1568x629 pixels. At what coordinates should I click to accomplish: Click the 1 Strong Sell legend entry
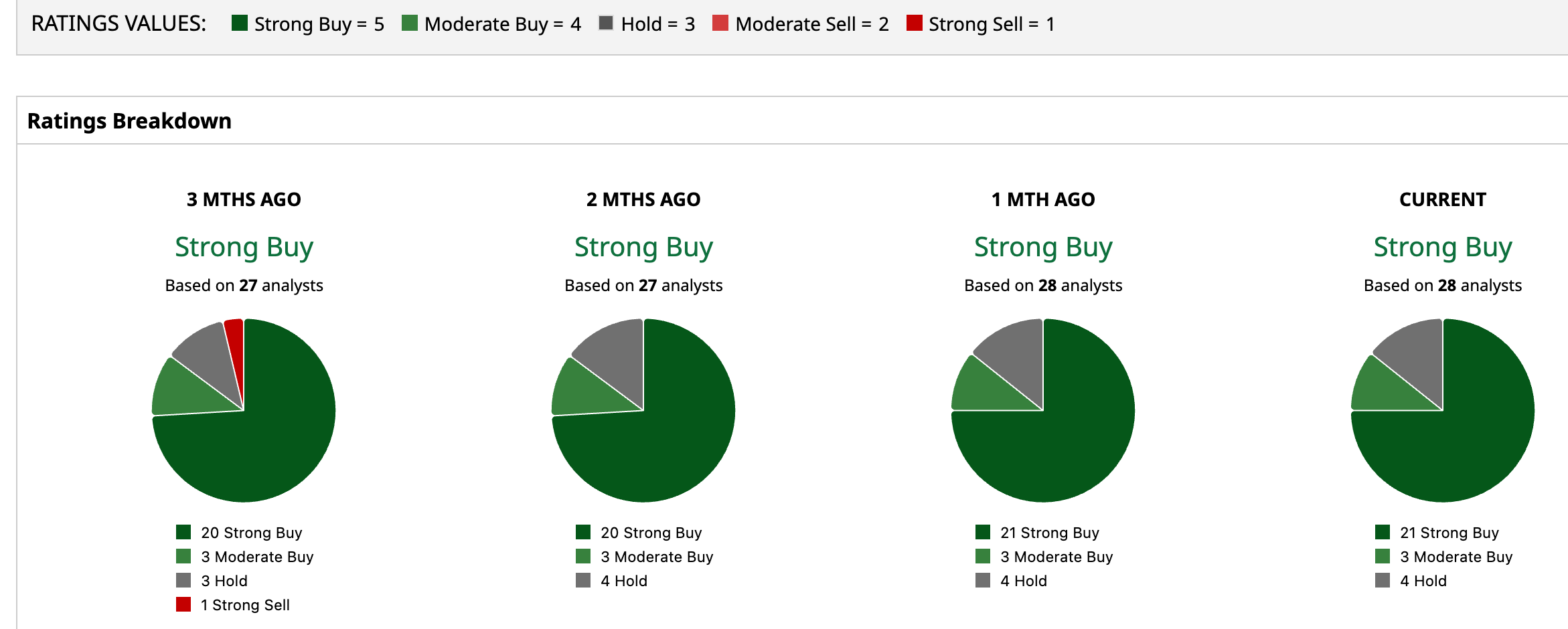click(233, 605)
